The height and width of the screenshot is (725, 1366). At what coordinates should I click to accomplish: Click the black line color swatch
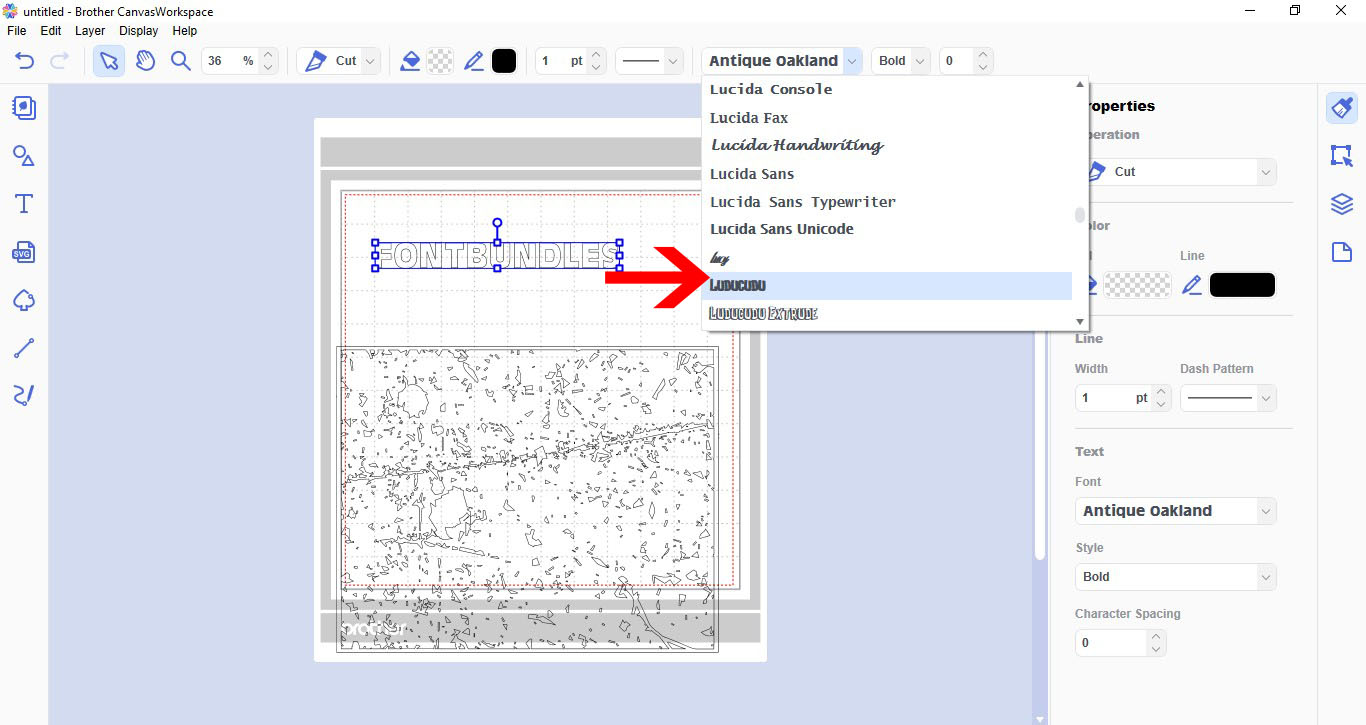1242,284
